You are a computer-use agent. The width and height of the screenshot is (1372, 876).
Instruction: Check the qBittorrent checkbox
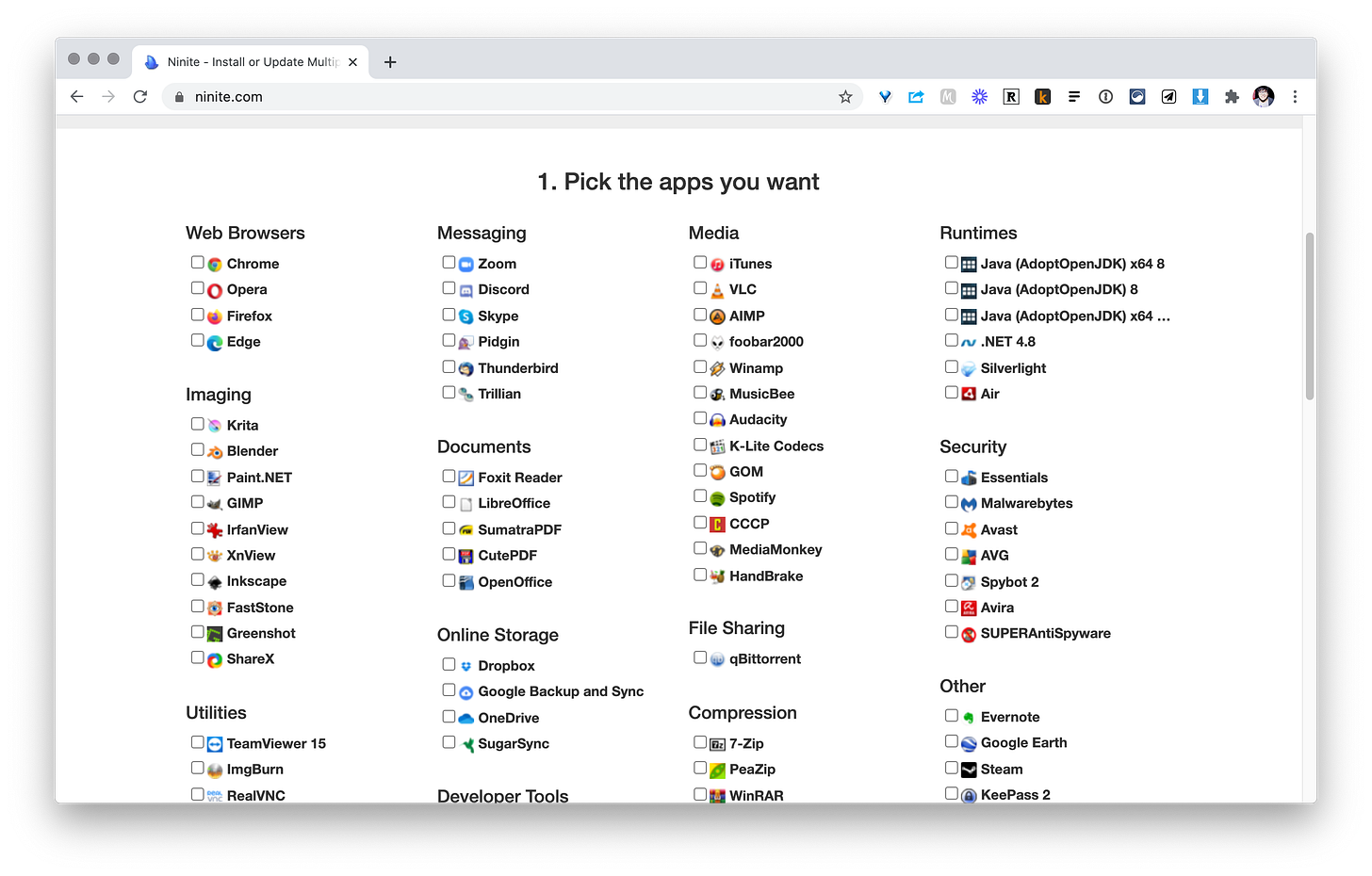pyautogui.click(x=700, y=657)
